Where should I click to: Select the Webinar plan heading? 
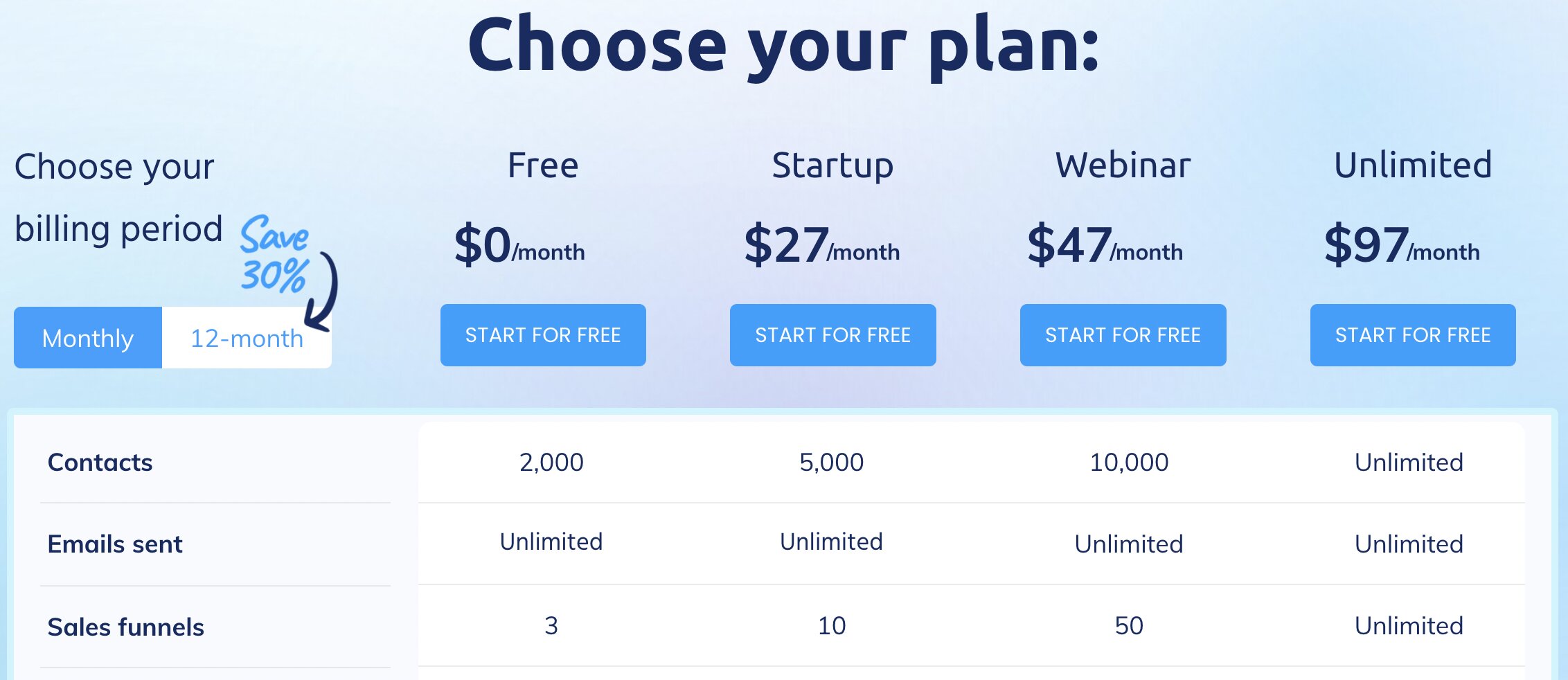[1123, 165]
